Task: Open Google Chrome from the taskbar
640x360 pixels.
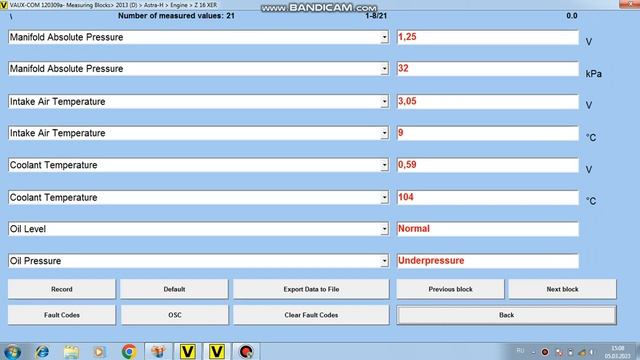Action: [129, 351]
